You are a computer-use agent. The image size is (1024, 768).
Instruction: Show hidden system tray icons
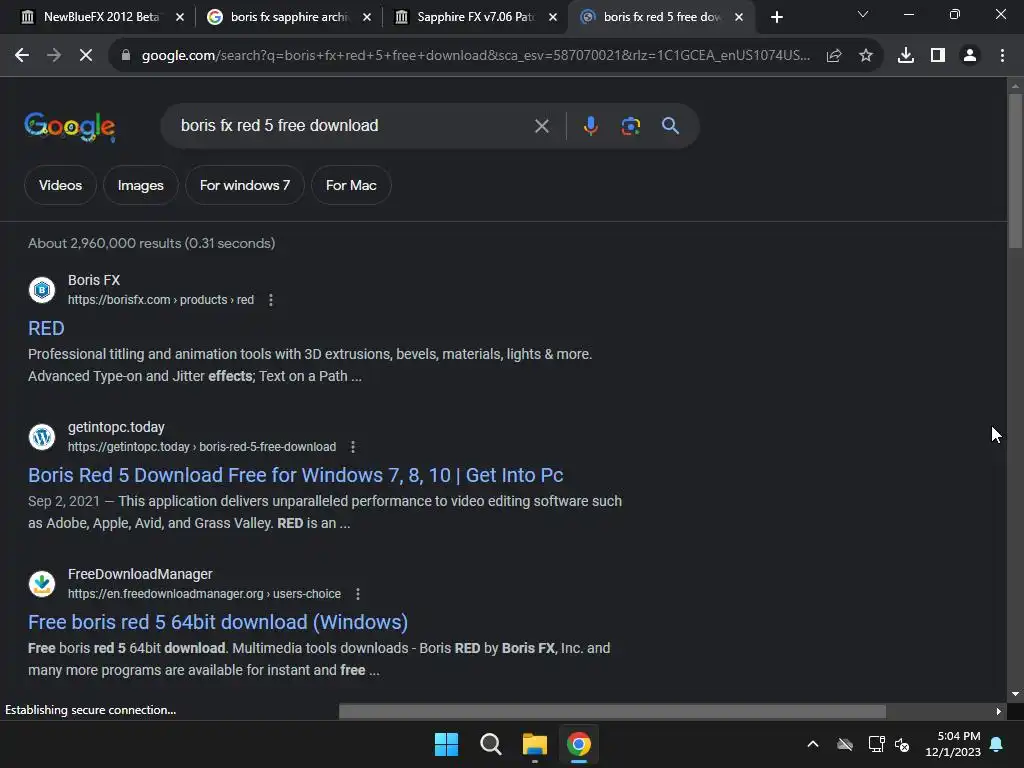tap(813, 744)
